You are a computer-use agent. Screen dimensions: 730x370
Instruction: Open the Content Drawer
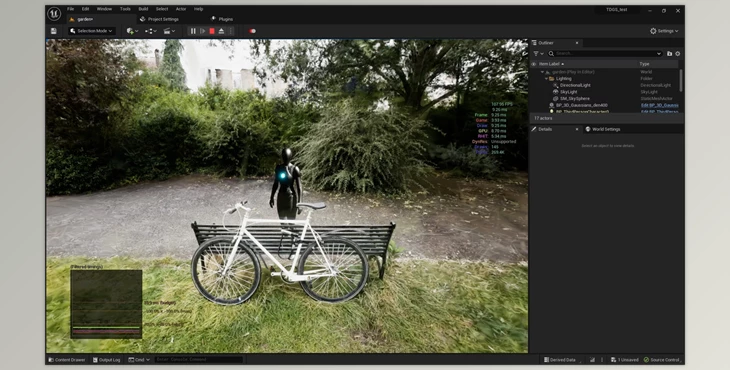coord(67,360)
